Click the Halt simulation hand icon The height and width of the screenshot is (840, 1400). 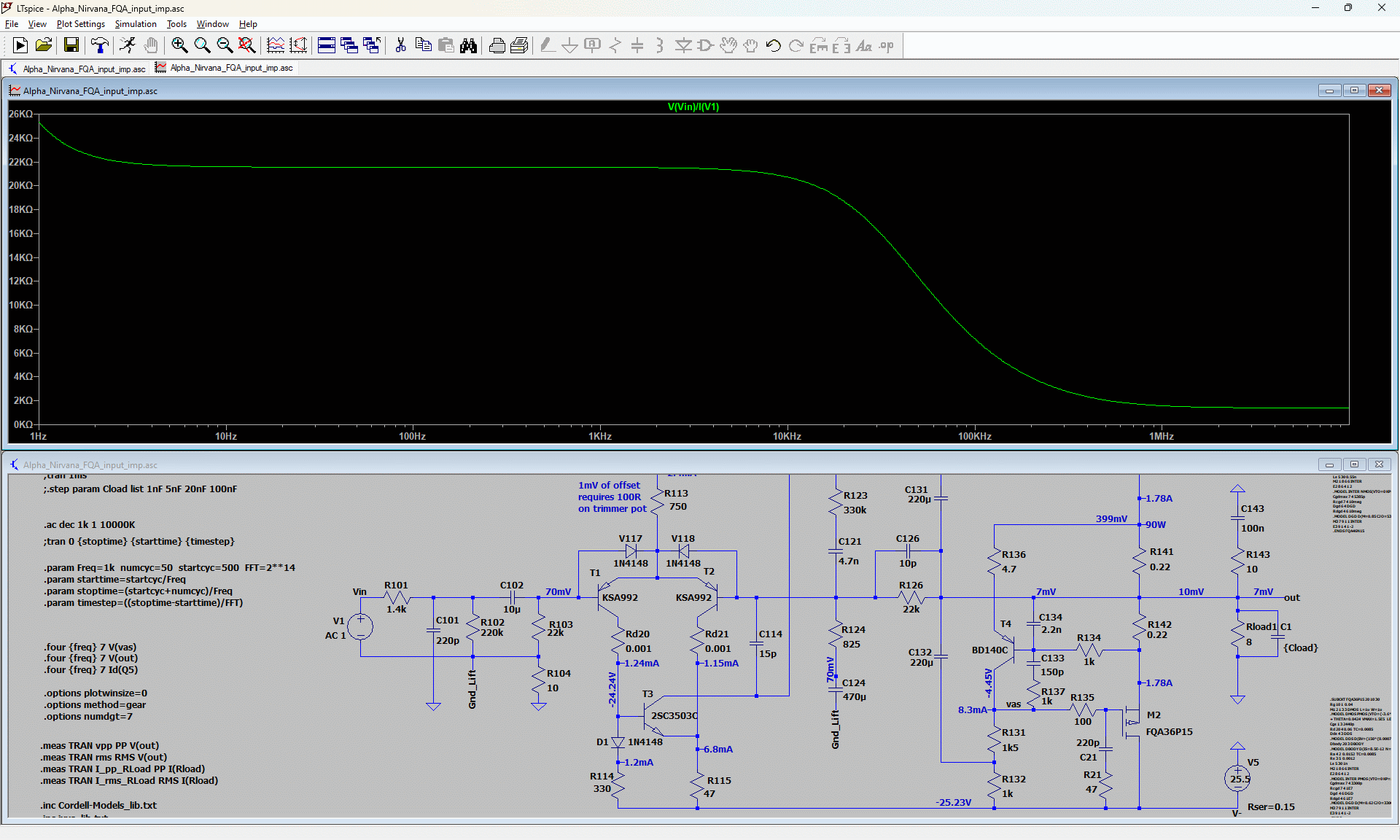150,45
